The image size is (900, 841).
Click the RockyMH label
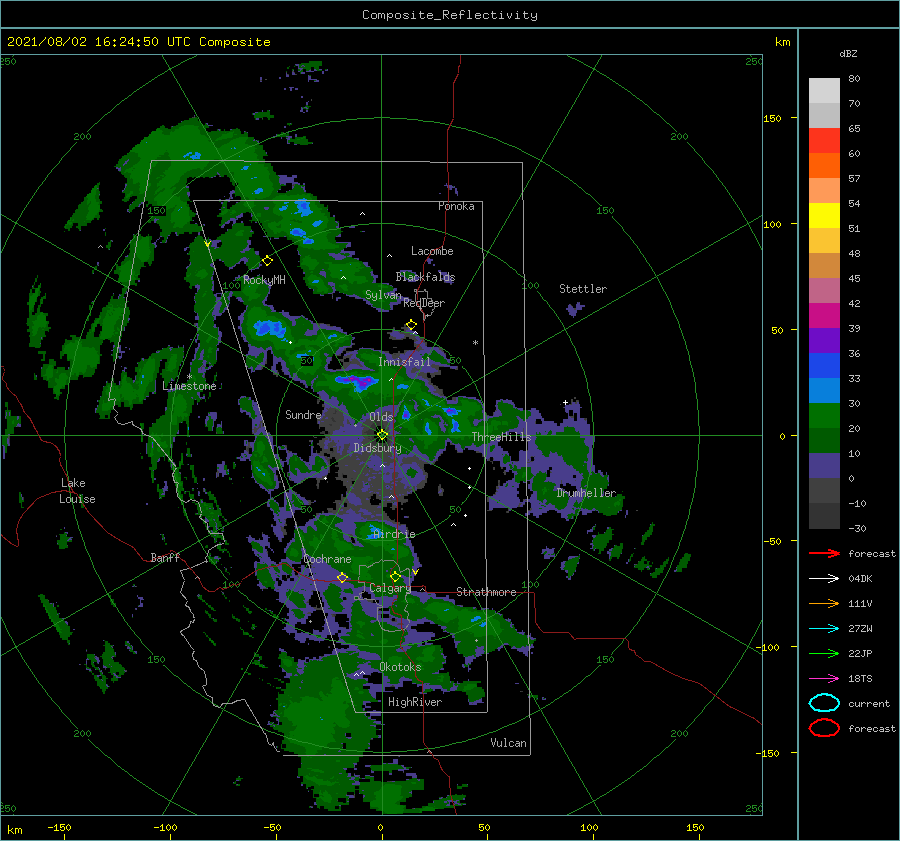click(264, 280)
